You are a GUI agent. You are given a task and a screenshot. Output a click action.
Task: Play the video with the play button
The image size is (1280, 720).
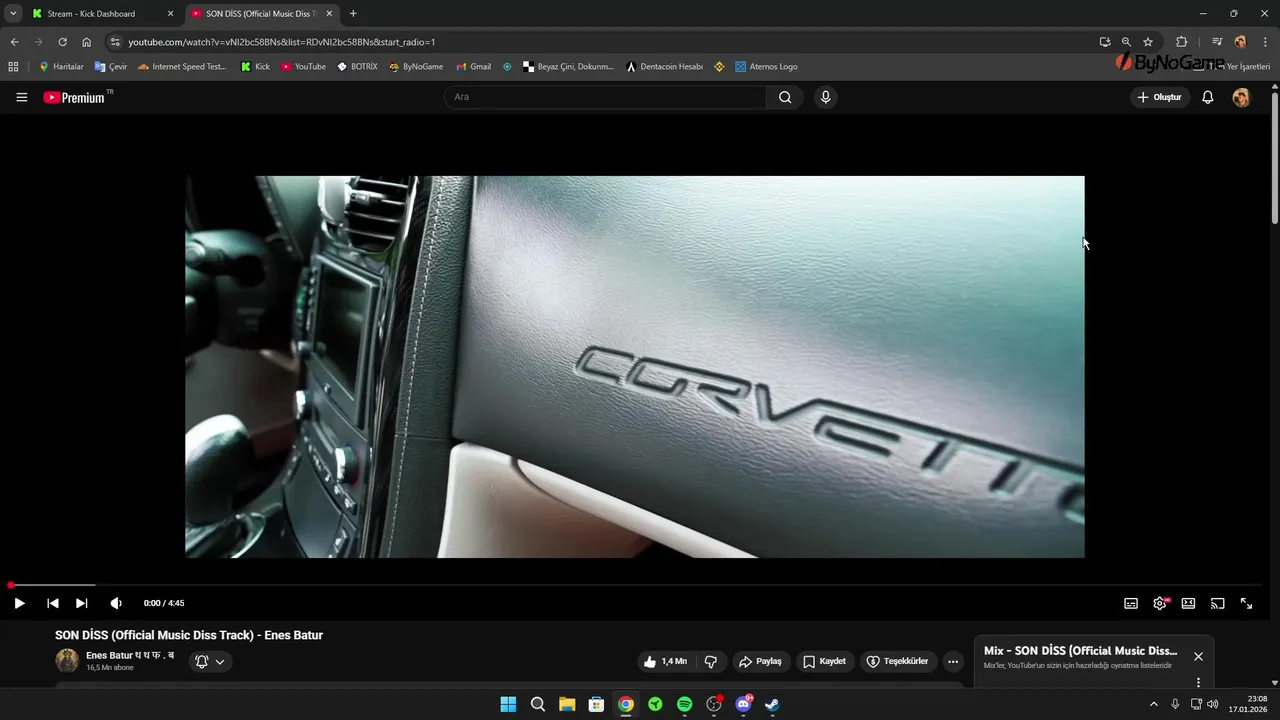[x=19, y=603]
